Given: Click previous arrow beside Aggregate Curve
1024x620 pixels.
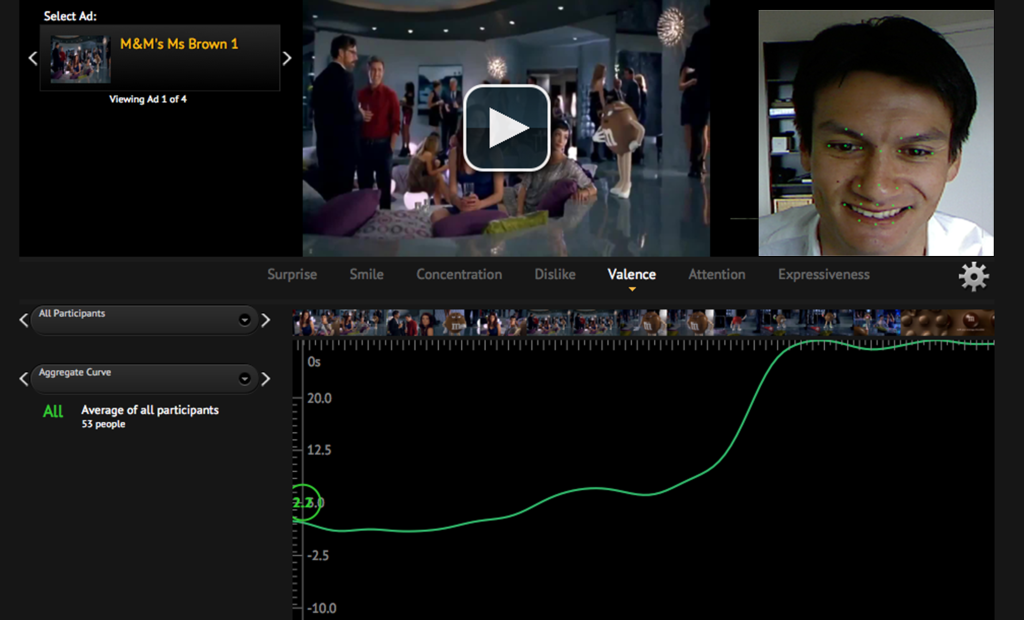Looking at the screenshot, I should (24, 379).
